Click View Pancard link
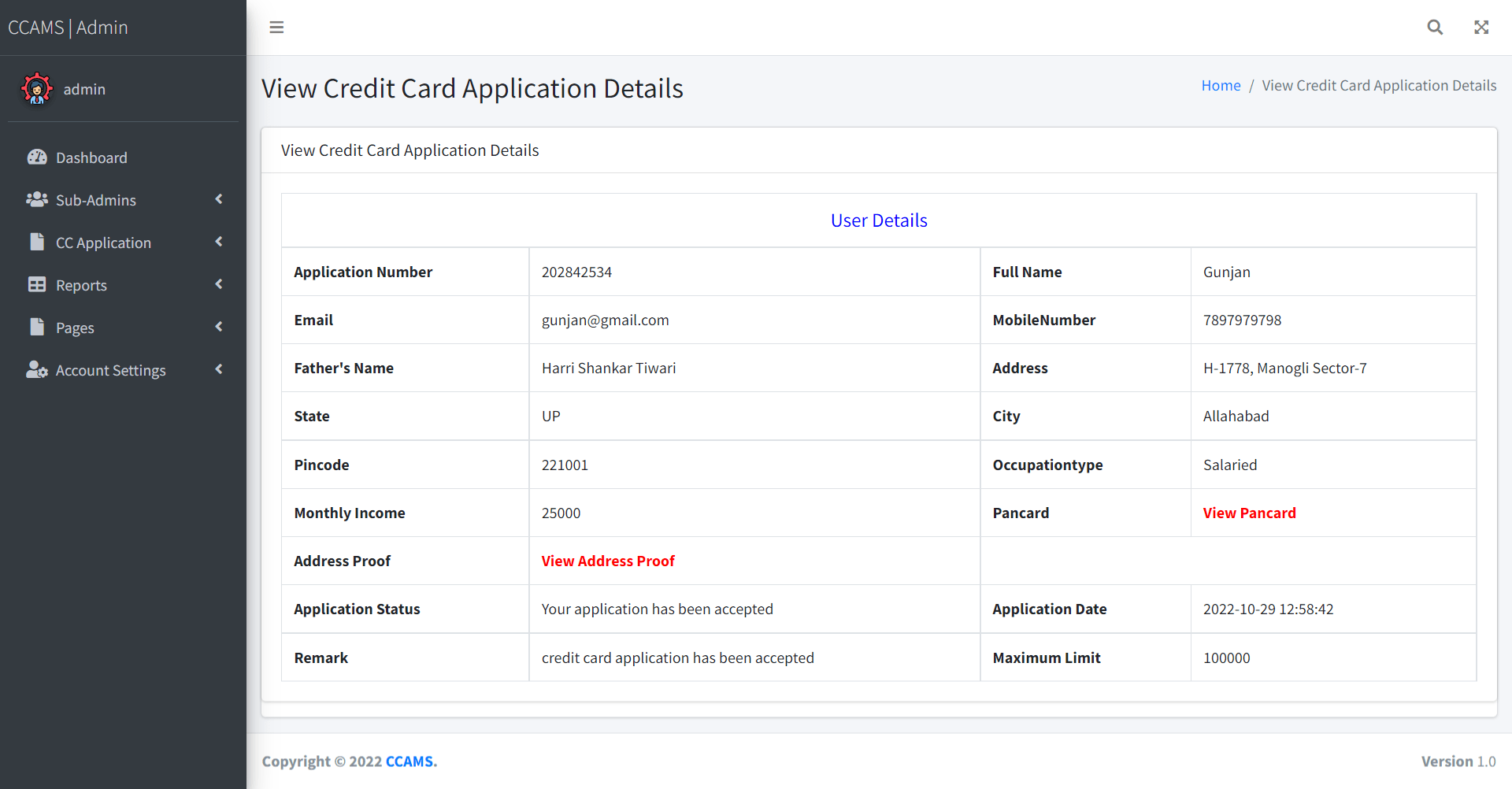Screen dimensions: 1512x789 1249,513
